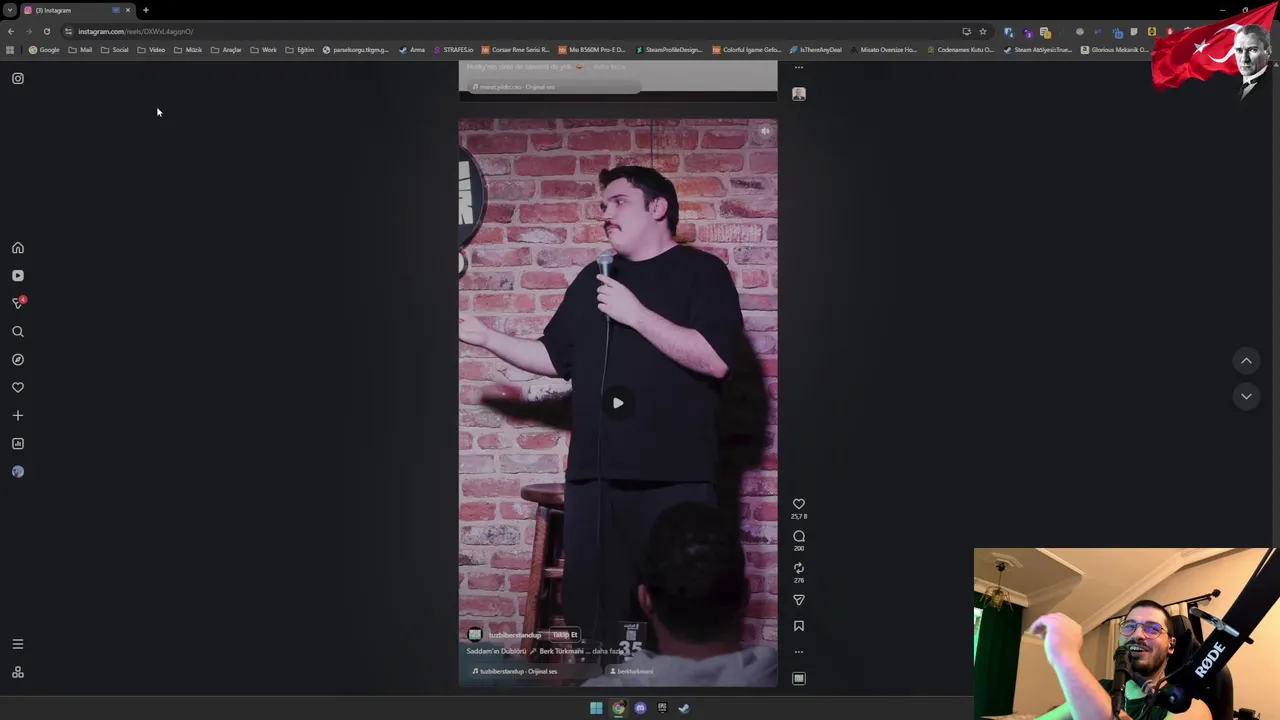Expand caption with daha fazla
This screenshot has width=1280, height=720.
coord(608,651)
